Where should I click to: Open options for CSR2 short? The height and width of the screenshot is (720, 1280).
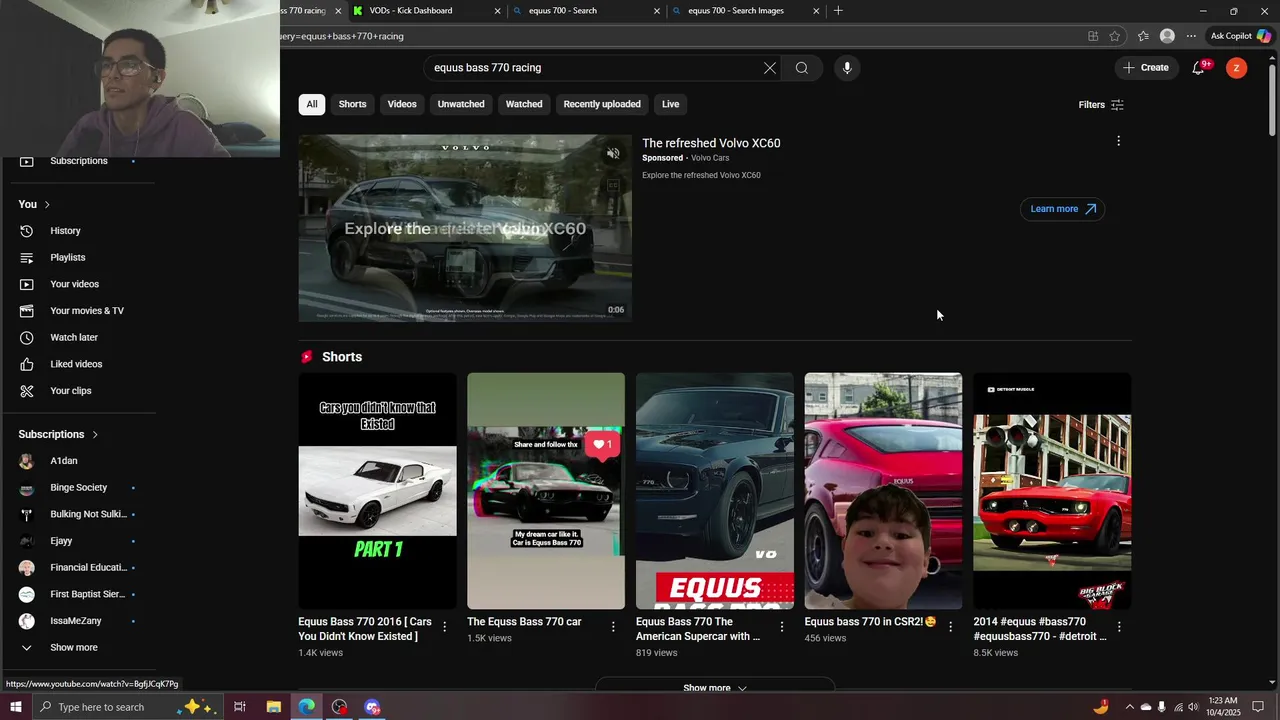coord(951,627)
